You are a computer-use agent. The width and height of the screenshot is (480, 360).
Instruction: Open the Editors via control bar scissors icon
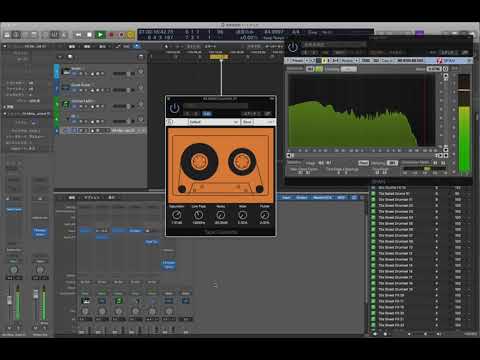pyautogui.click(x=64, y=35)
